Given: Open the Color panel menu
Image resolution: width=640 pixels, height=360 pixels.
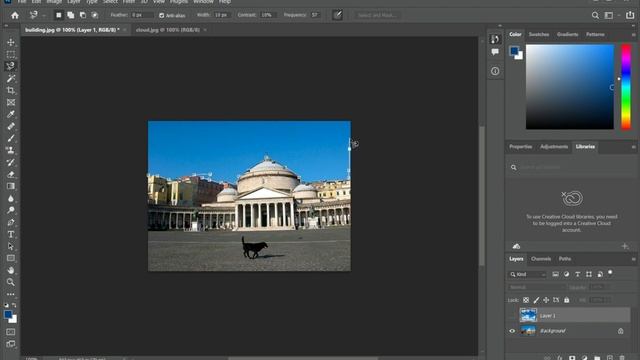Looking at the screenshot, I should point(633,35).
